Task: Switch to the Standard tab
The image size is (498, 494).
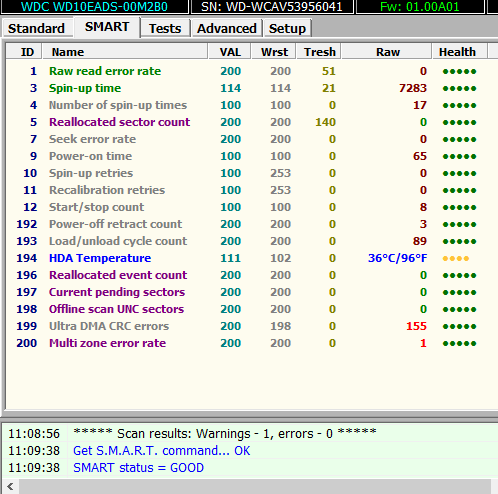Action: 37,28
